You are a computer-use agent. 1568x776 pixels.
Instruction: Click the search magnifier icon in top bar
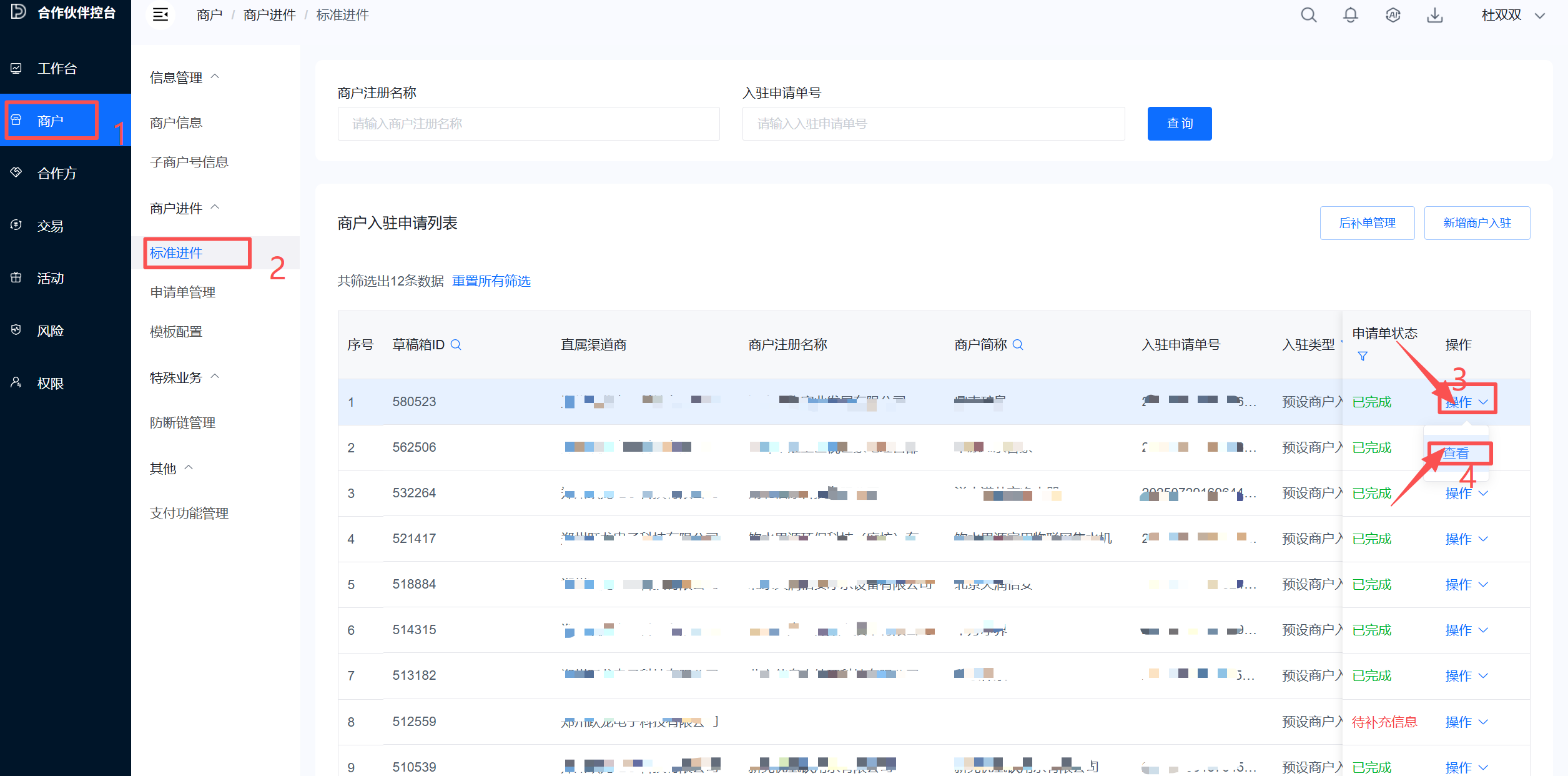[x=1308, y=15]
